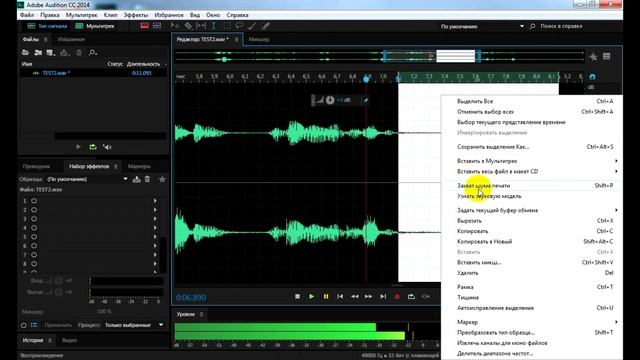
Task: Click the Pause button
Action: (326, 297)
